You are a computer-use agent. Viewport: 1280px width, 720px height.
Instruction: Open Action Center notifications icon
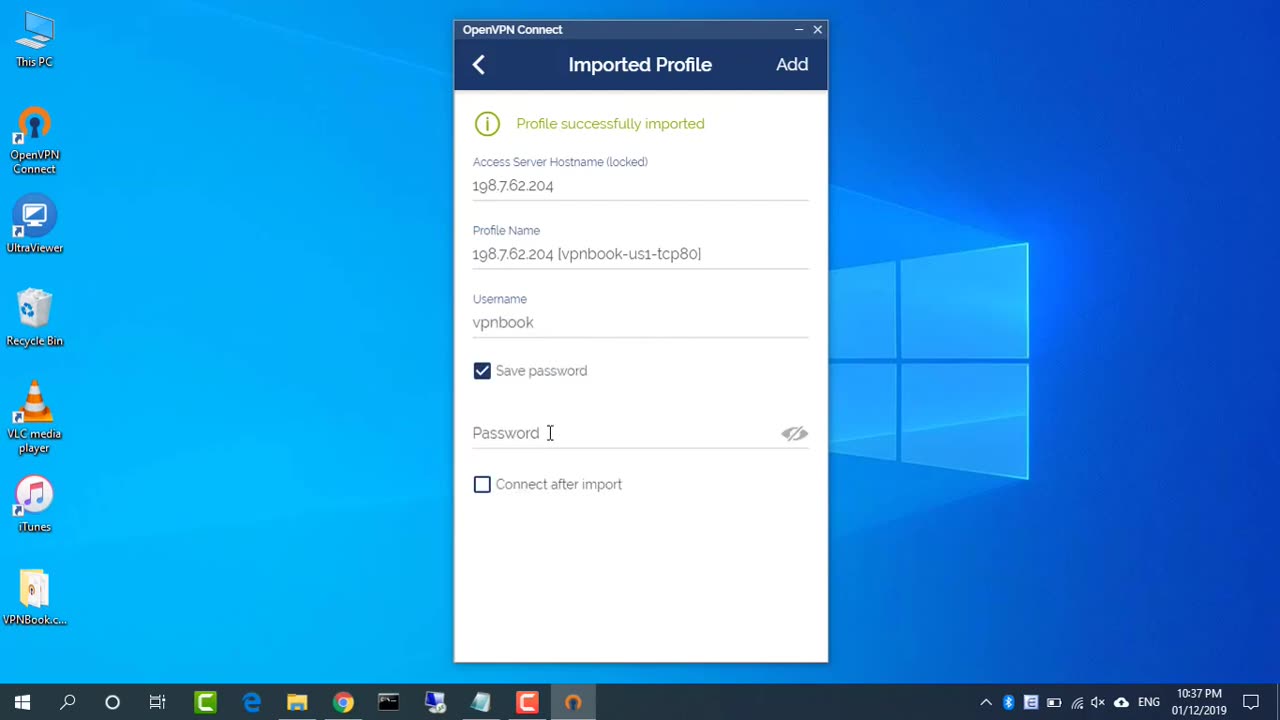pos(1251,702)
